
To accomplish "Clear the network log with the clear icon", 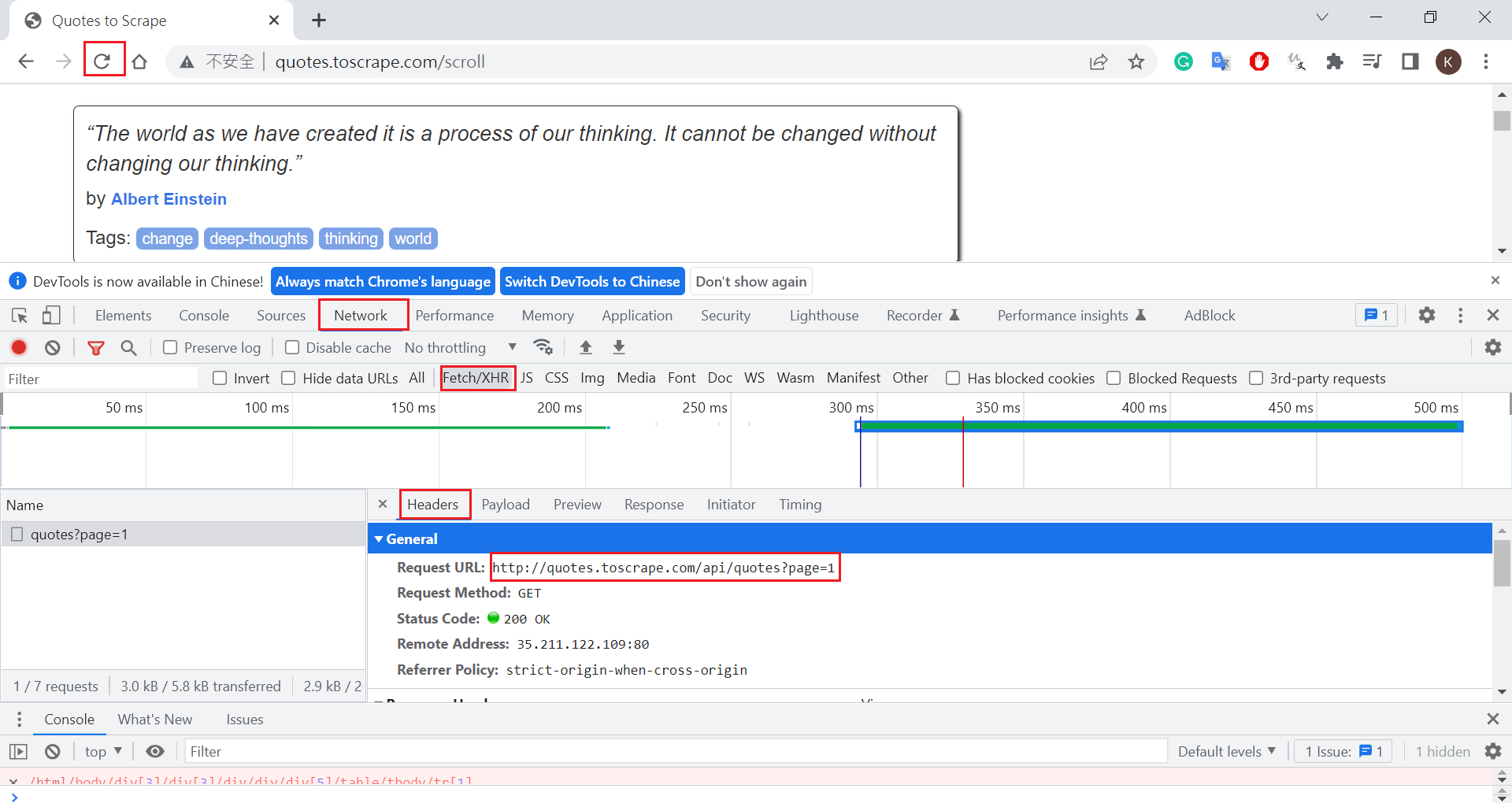I will tap(53, 347).
